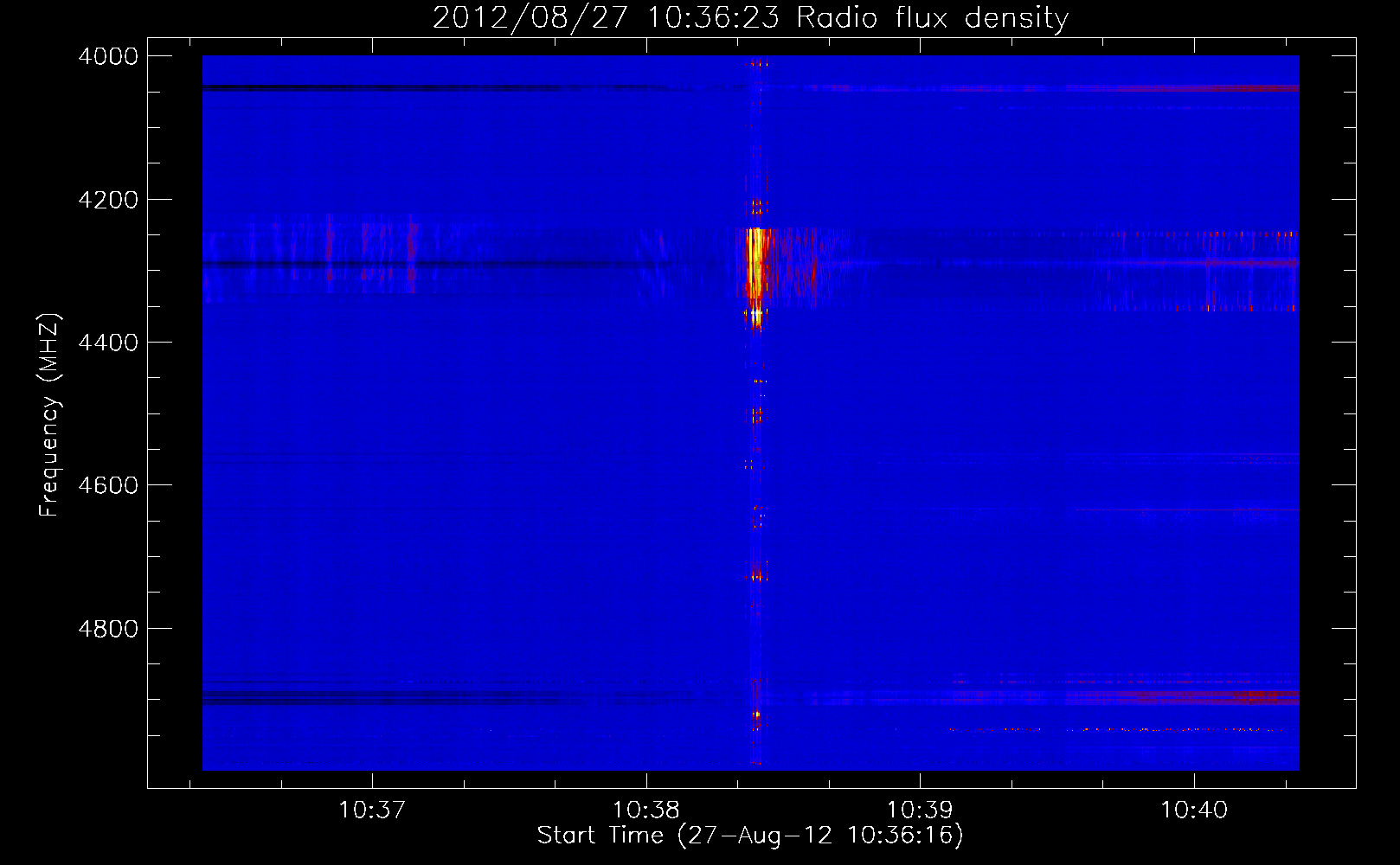Viewport: 1400px width, 865px height.
Task: Click the 4200 frequency tick label
Action: click(108, 200)
